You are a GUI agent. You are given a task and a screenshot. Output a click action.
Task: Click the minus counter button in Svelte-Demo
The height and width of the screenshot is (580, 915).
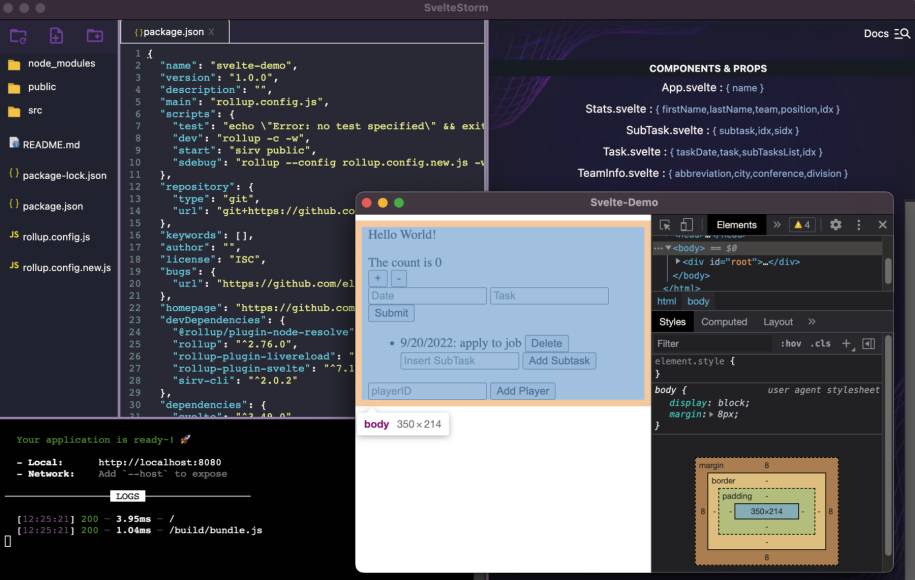tap(399, 278)
